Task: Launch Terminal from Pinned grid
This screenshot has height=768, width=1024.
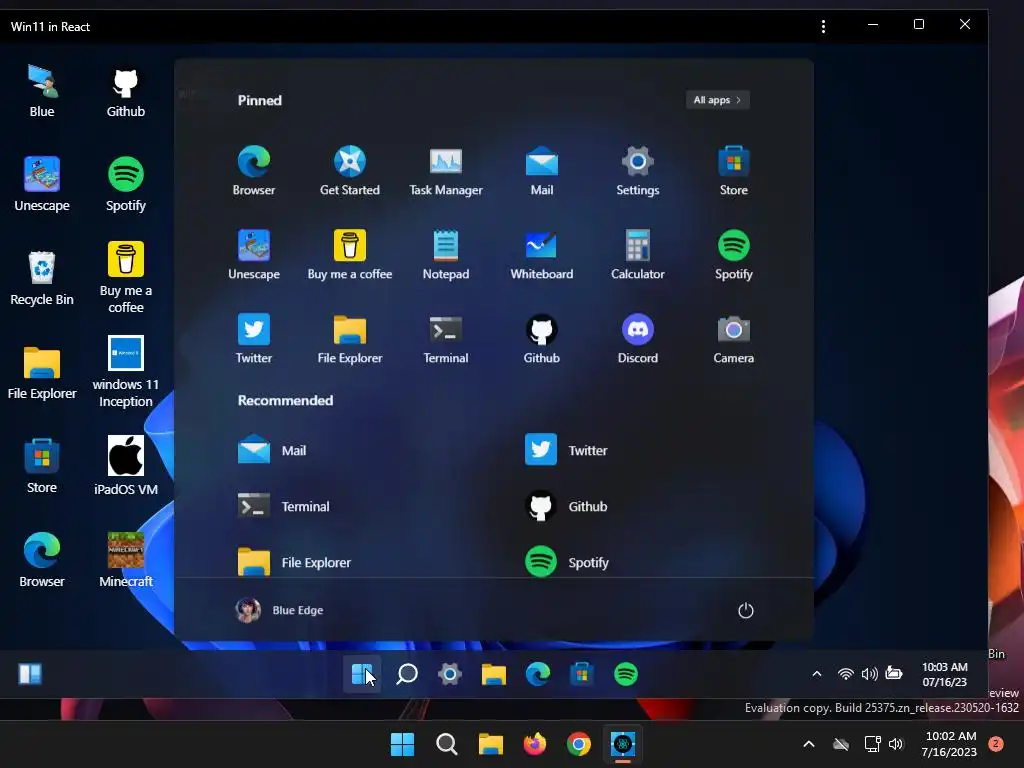Action: (445, 338)
